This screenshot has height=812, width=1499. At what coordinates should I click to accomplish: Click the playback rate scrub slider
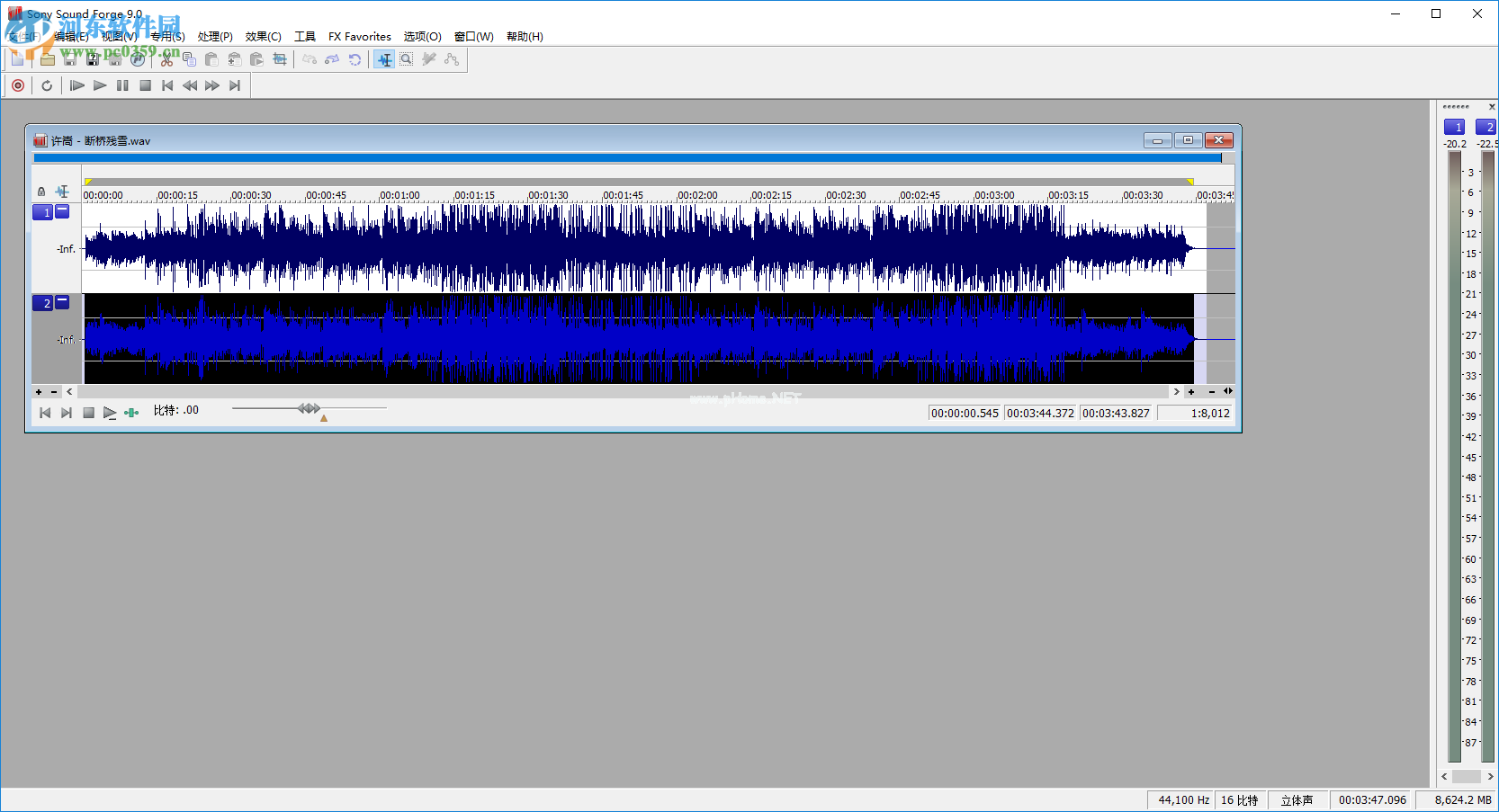(x=310, y=408)
